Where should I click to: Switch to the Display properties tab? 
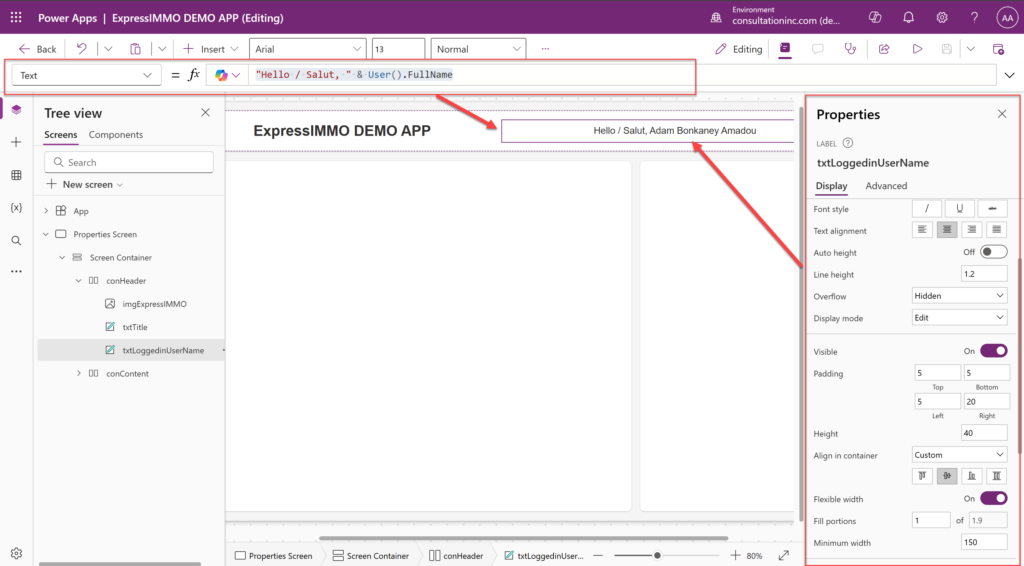[x=831, y=186]
